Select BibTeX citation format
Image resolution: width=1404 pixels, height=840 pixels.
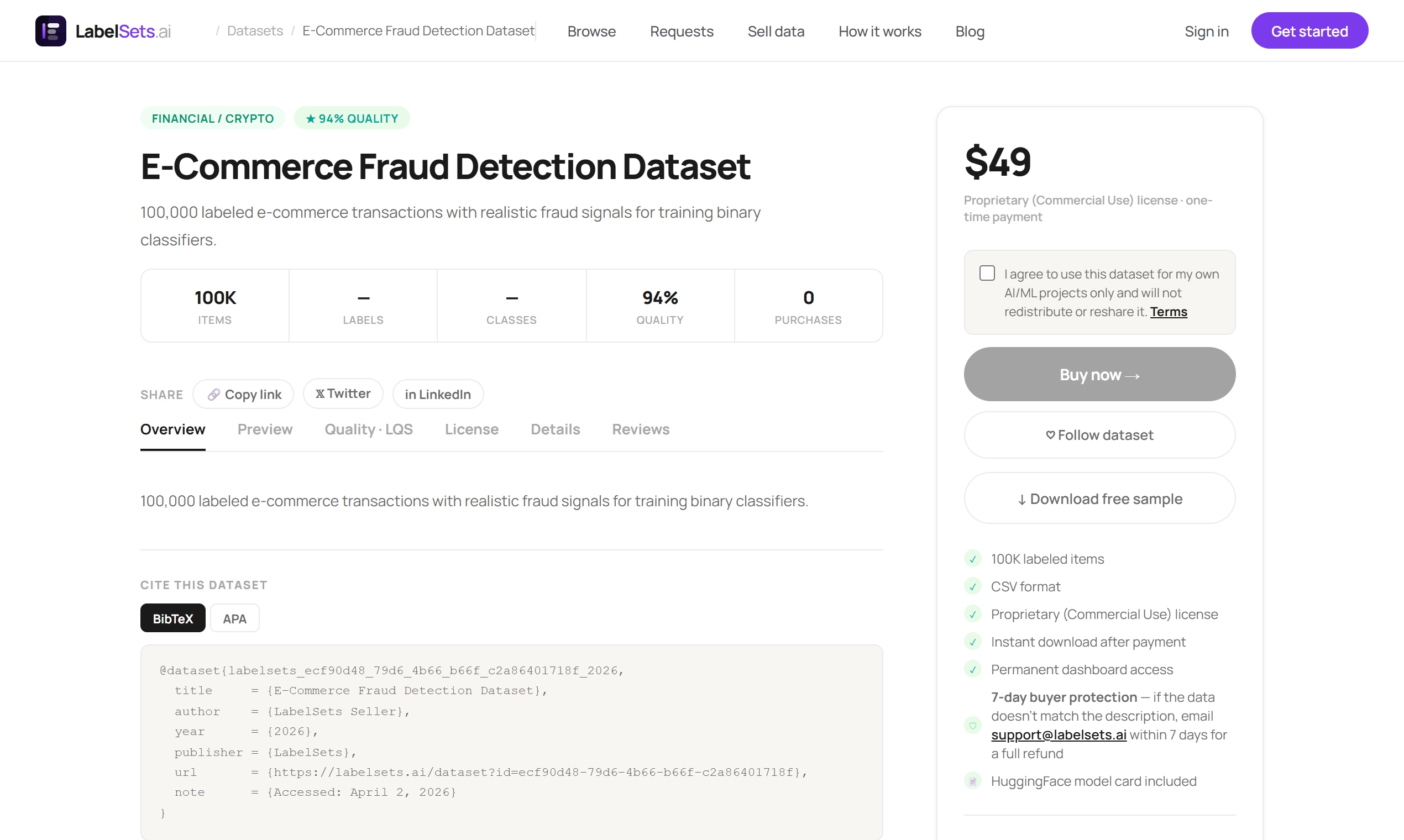pos(172,618)
